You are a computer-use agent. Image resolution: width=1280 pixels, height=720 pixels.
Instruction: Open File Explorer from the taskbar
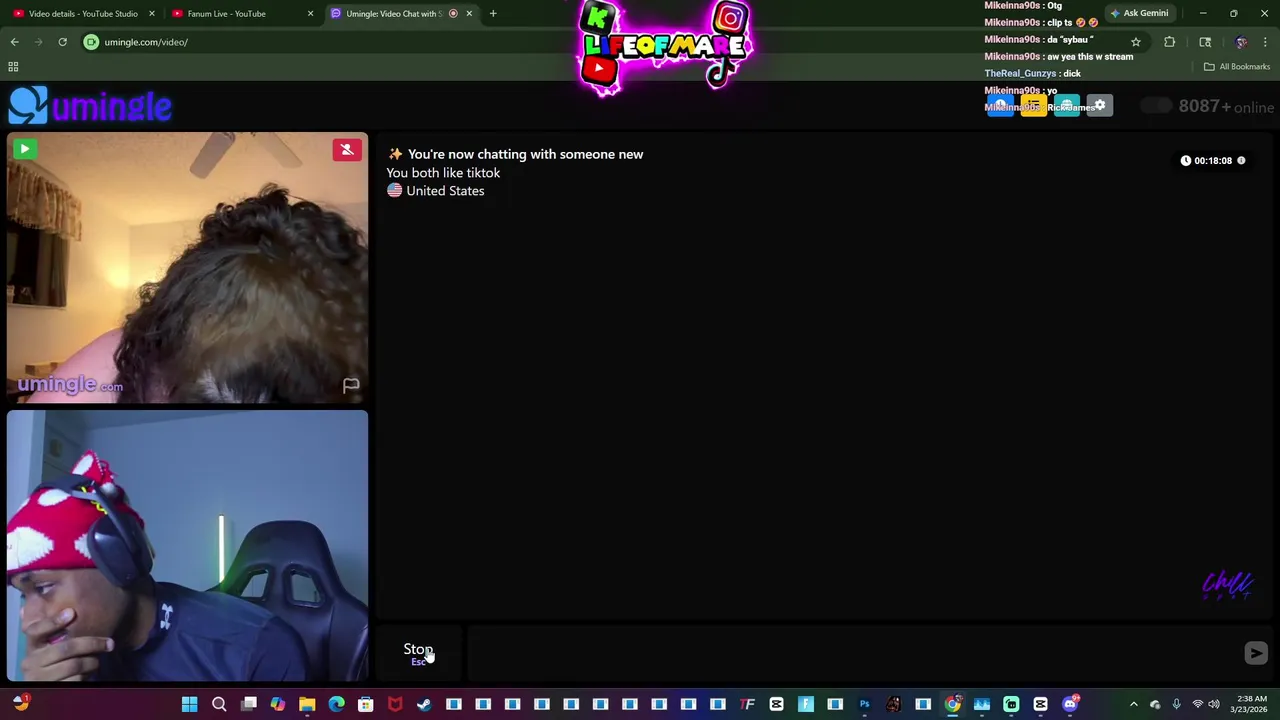pyautogui.click(x=307, y=705)
